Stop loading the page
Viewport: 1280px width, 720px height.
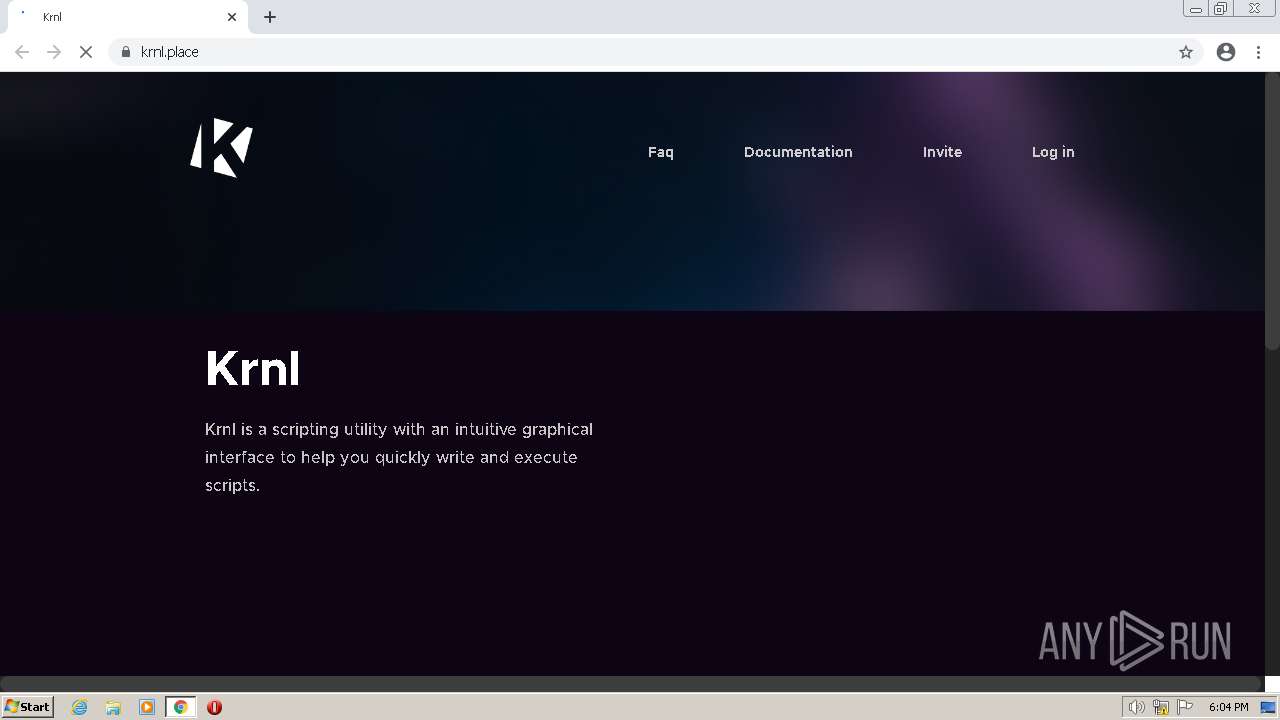[86, 52]
